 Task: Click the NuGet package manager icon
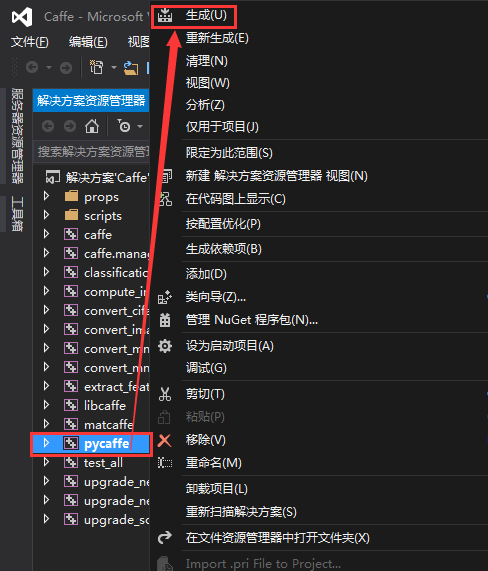(x=165, y=320)
